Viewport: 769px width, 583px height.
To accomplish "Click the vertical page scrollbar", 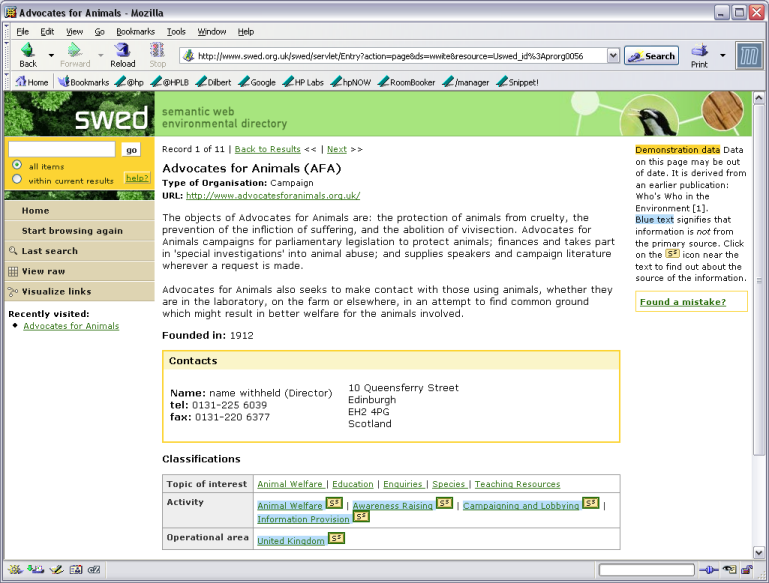I will (761, 300).
